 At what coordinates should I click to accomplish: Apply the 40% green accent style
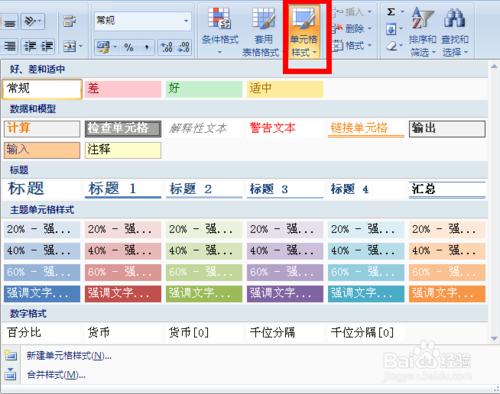coord(204,251)
